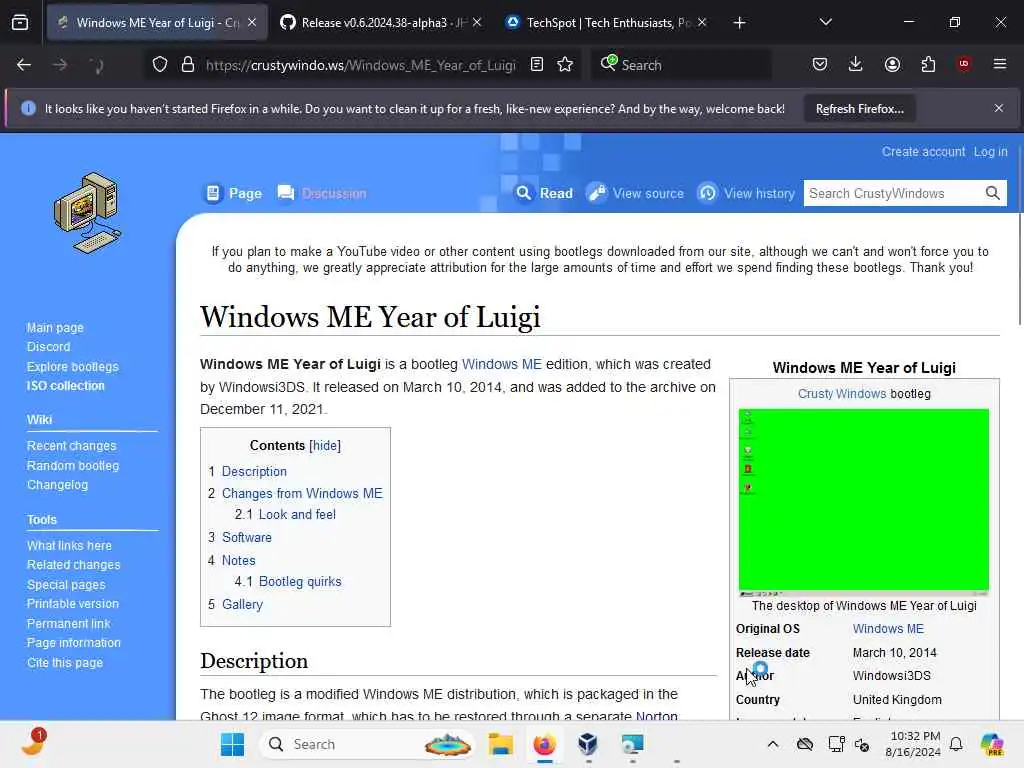1024x768 pixels.
Task: Open the Firefox hamburger menu
Action: coord(999,64)
